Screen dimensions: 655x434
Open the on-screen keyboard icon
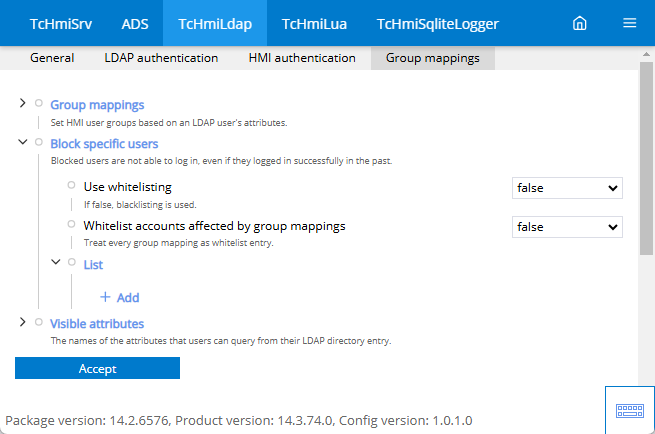[x=630, y=410]
